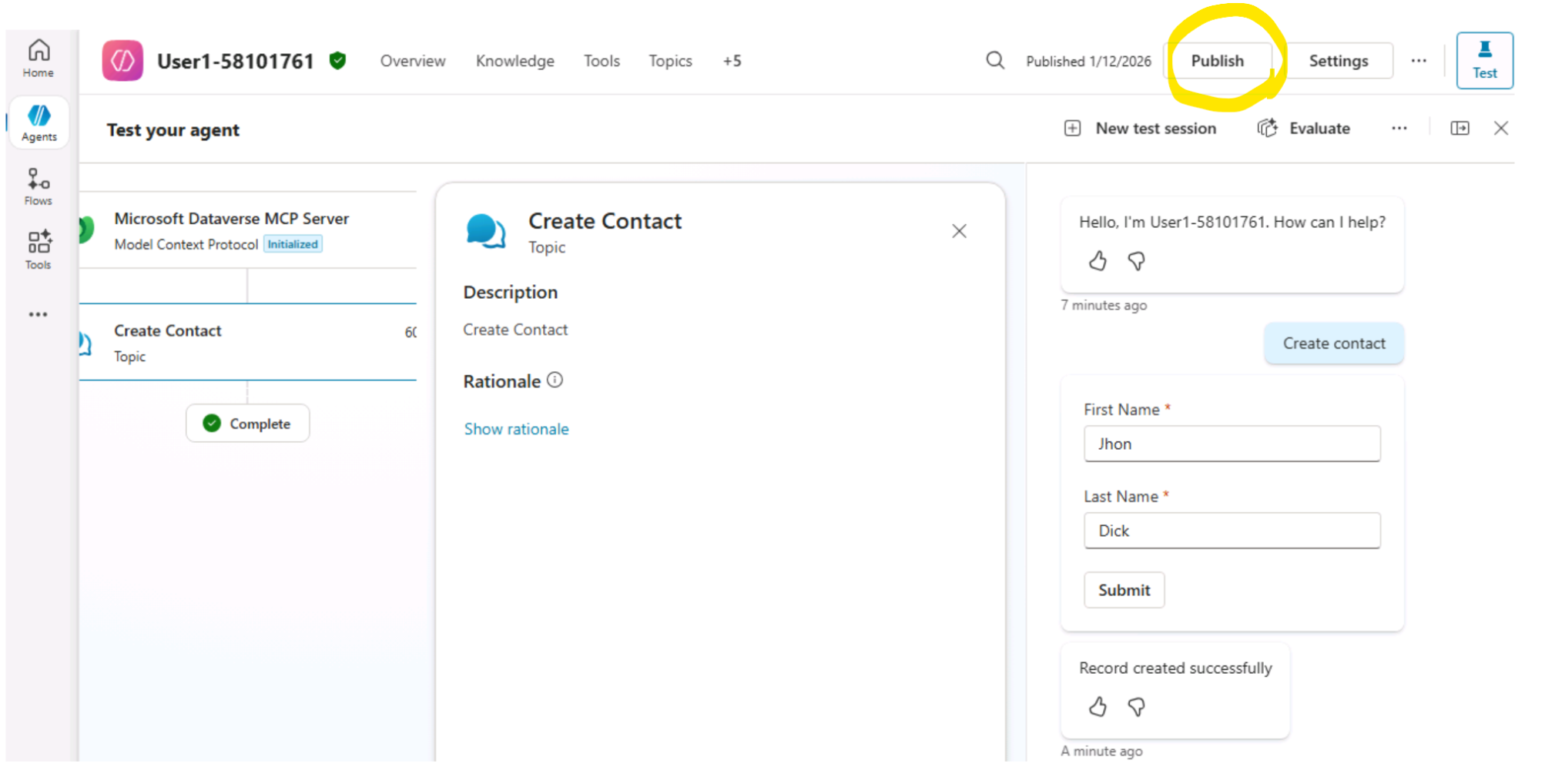This screenshot has width=1555, height=784.
Task: Switch to the Topics tab
Action: click(670, 61)
